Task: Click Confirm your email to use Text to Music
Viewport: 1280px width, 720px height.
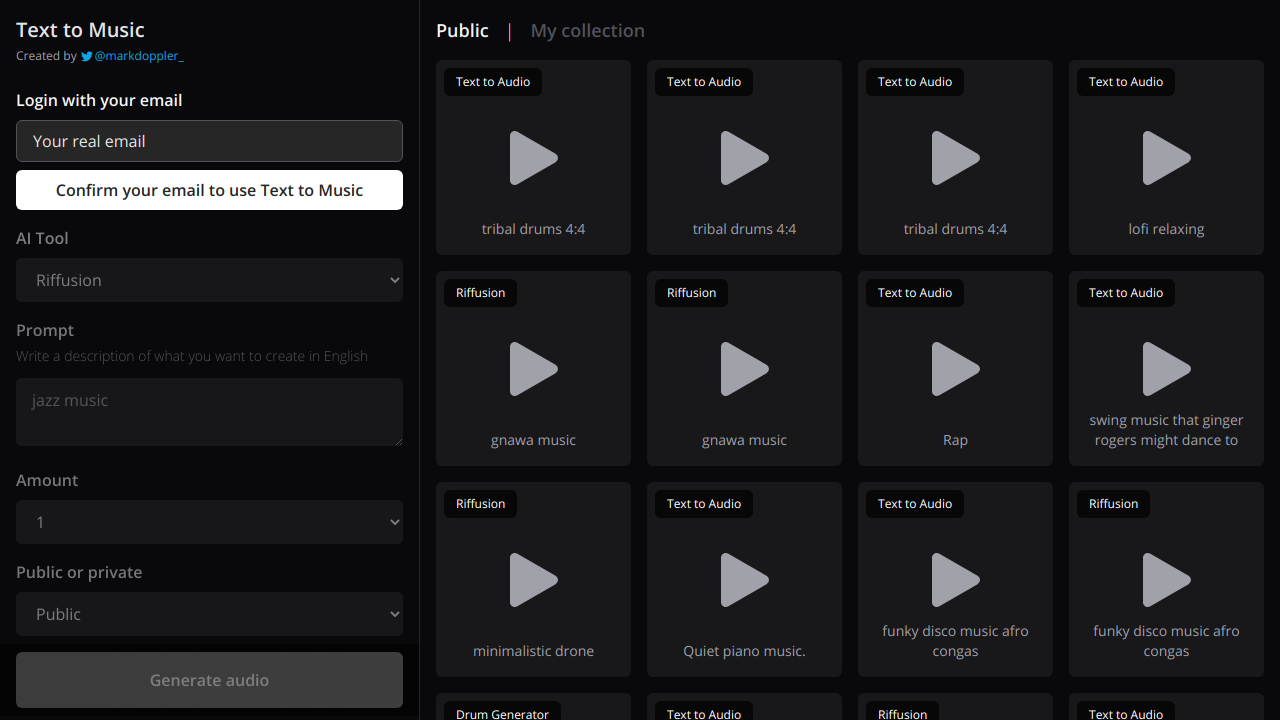Action: click(x=209, y=190)
